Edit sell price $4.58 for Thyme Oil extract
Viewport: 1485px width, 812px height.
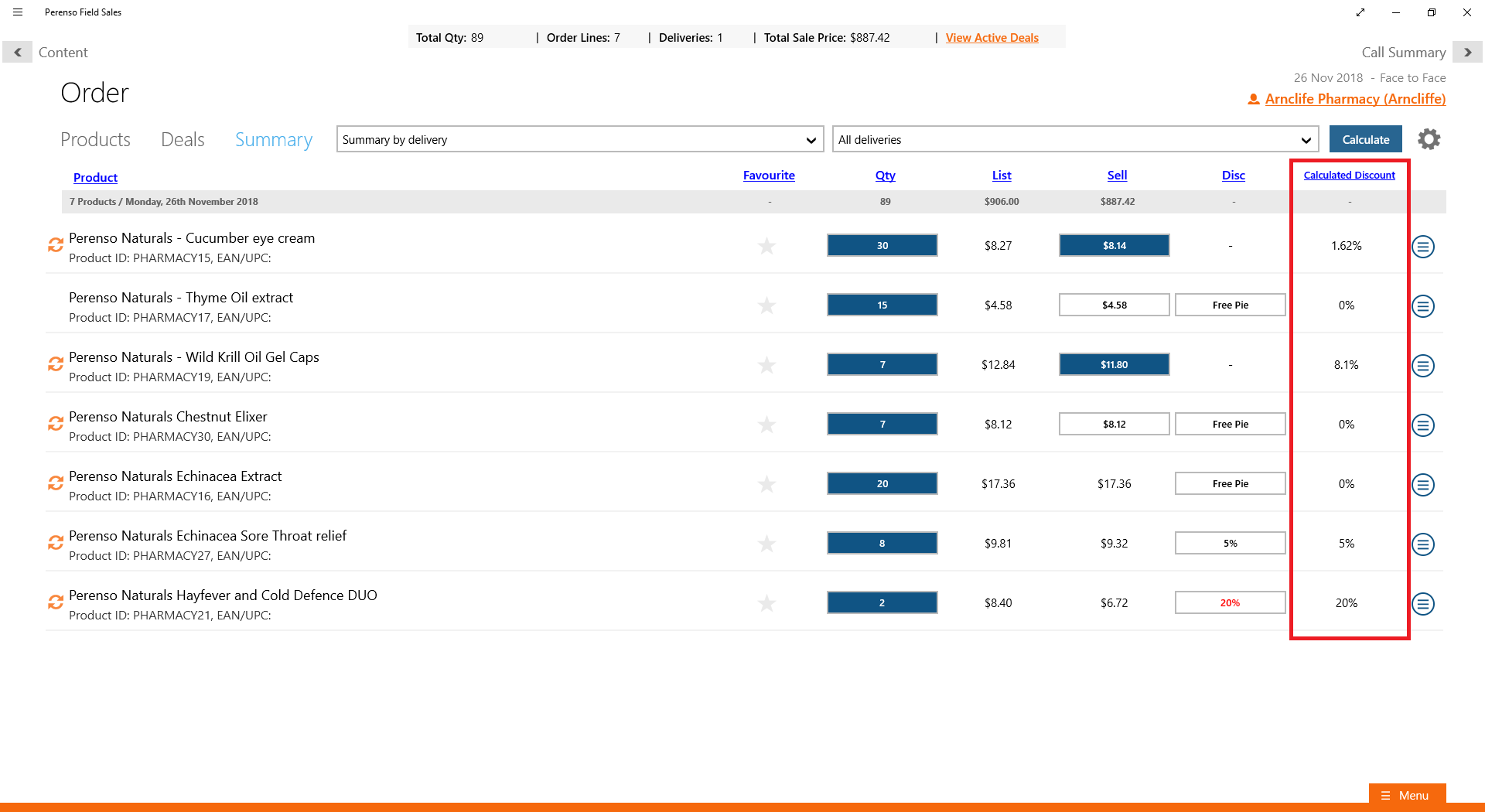[1114, 305]
